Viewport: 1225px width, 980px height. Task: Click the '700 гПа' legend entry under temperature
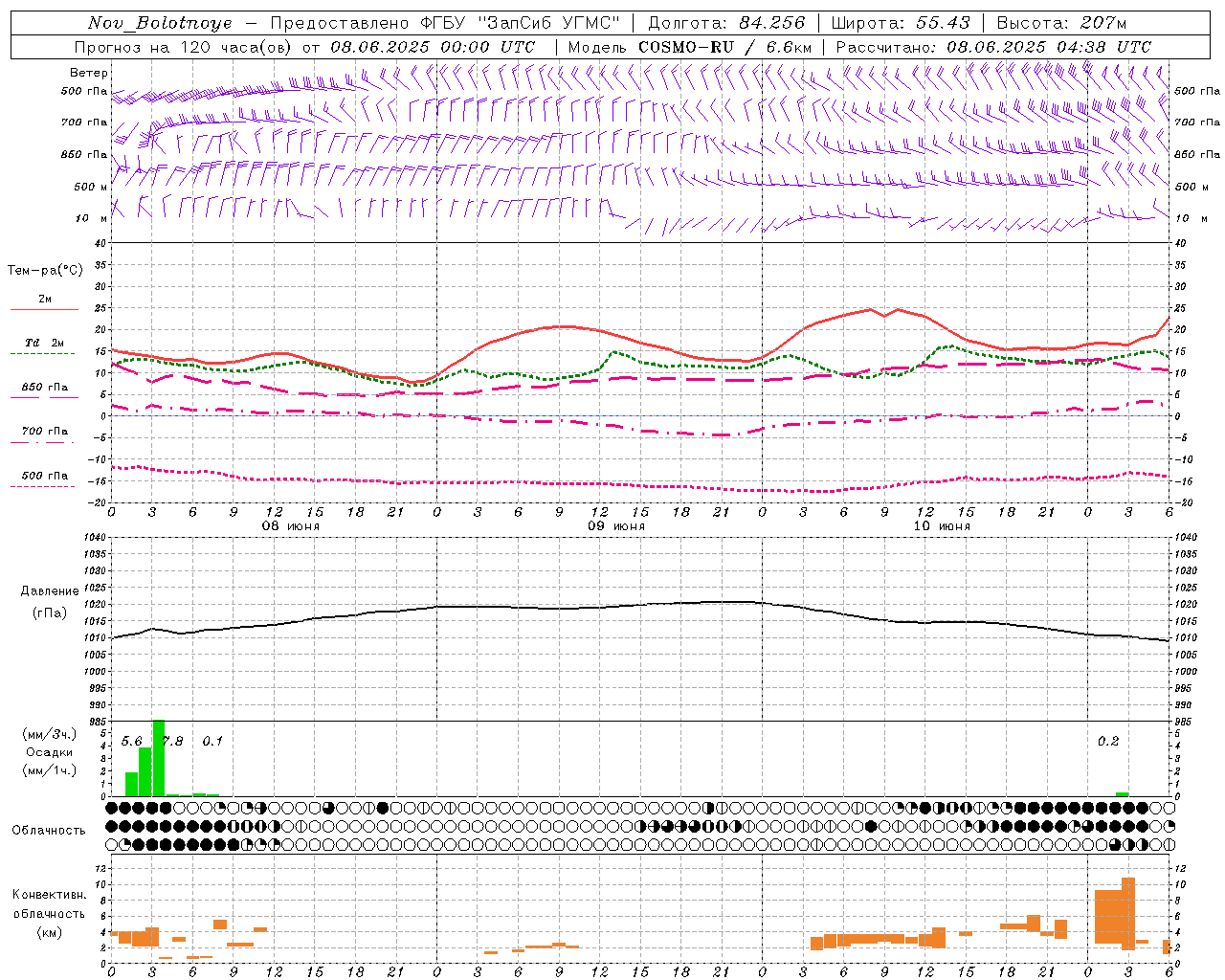tap(45, 432)
